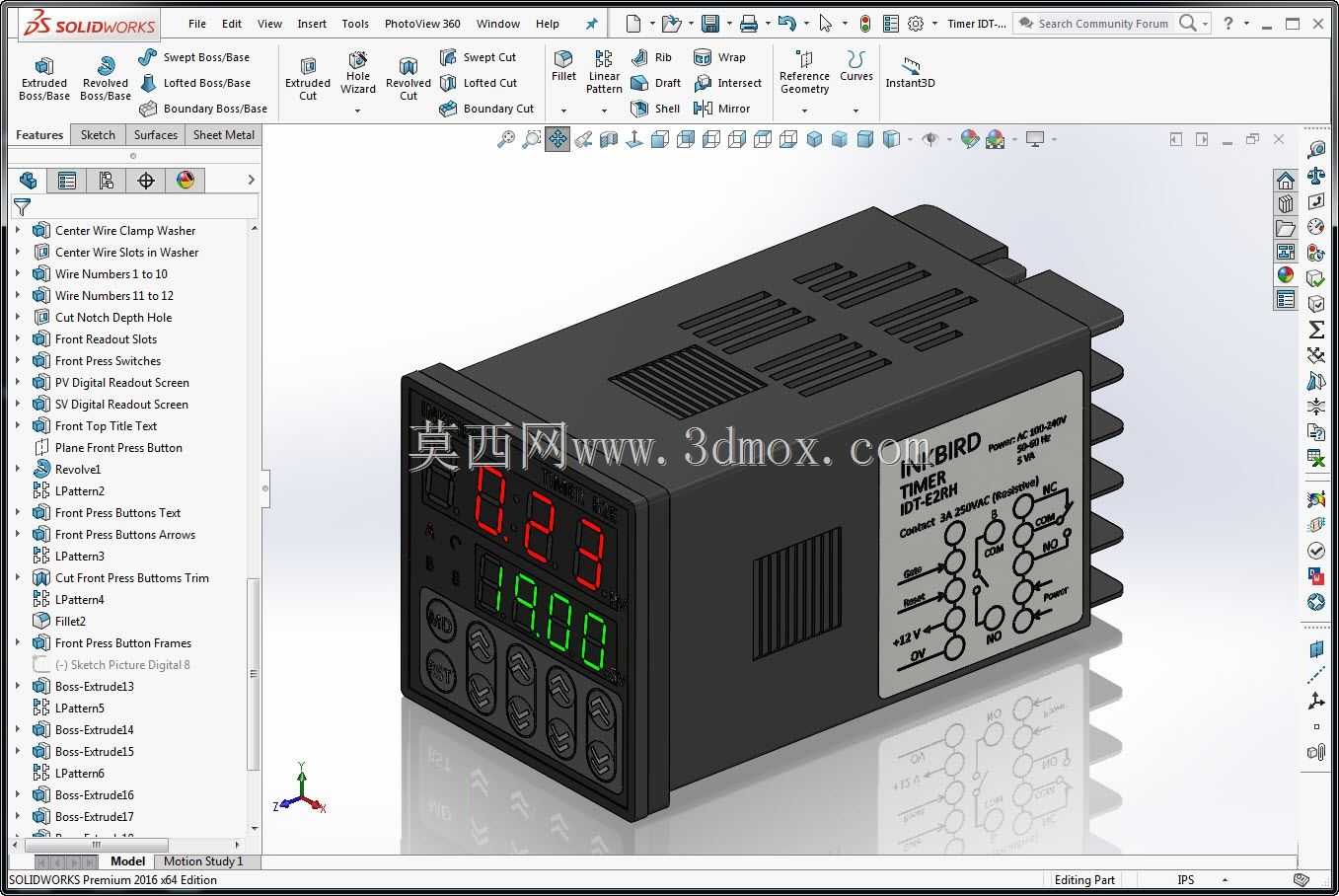Select the Shell feature tool

click(x=655, y=109)
